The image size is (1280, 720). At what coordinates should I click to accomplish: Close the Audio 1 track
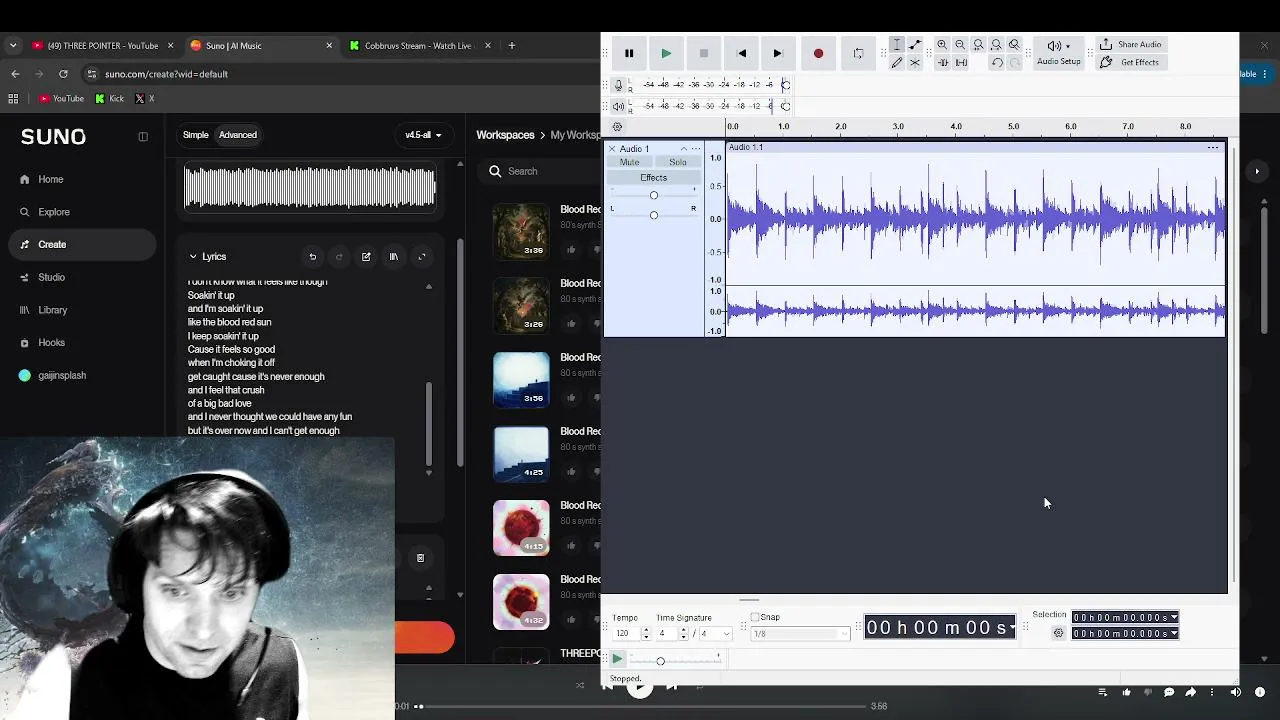[x=612, y=149]
